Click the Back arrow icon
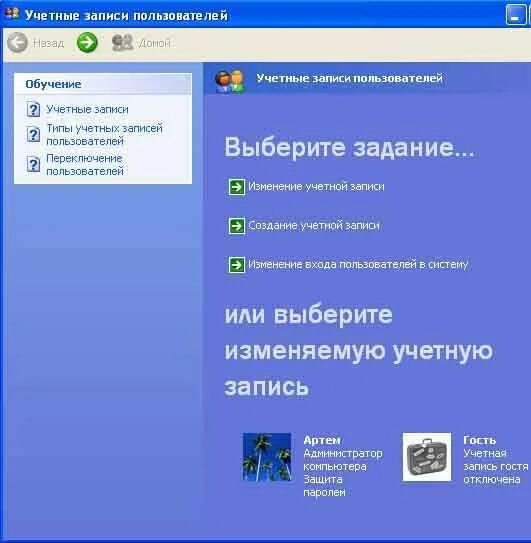This screenshot has height=543, width=531. (17, 43)
